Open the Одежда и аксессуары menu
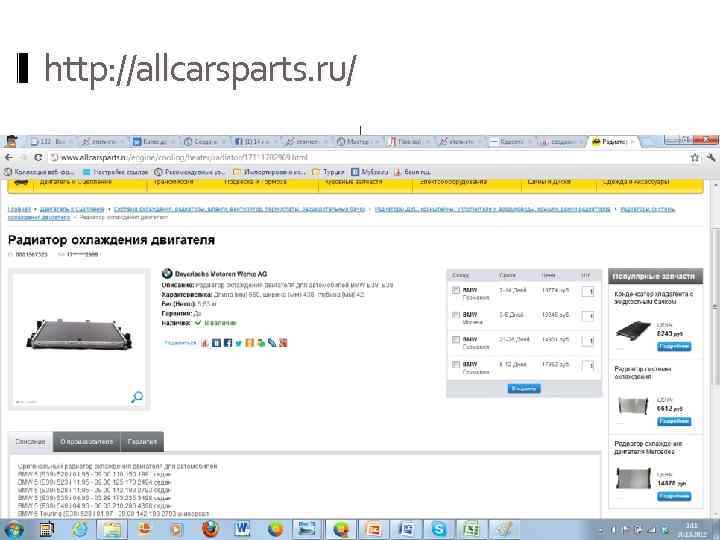720x540 pixels. 636,182
